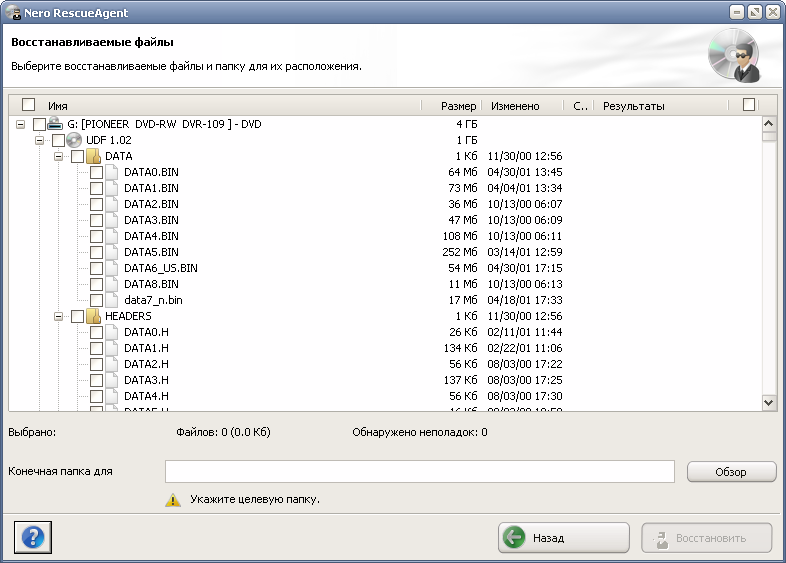Click the date 03/14/01 12:59
The height and width of the screenshot is (563, 786).
pos(525,252)
